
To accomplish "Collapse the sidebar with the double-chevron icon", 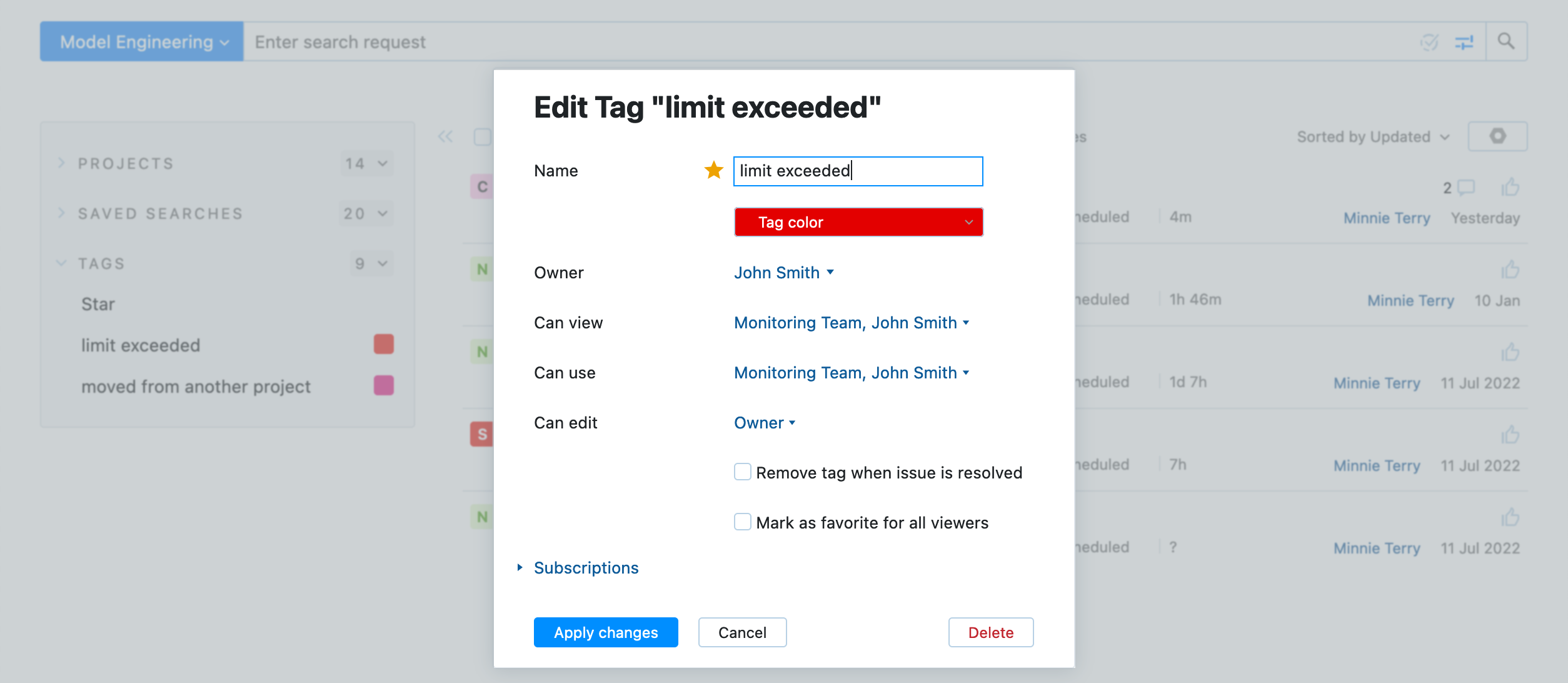I will pyautogui.click(x=445, y=136).
